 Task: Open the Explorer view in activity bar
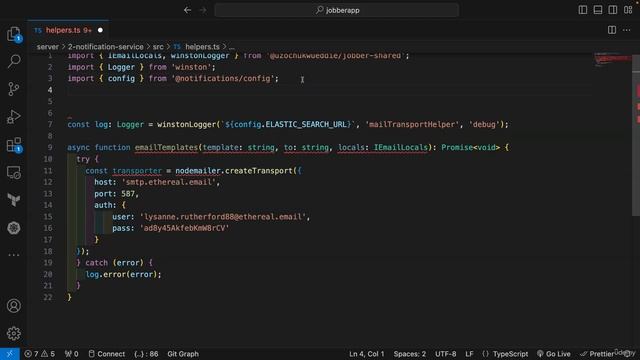(13, 33)
